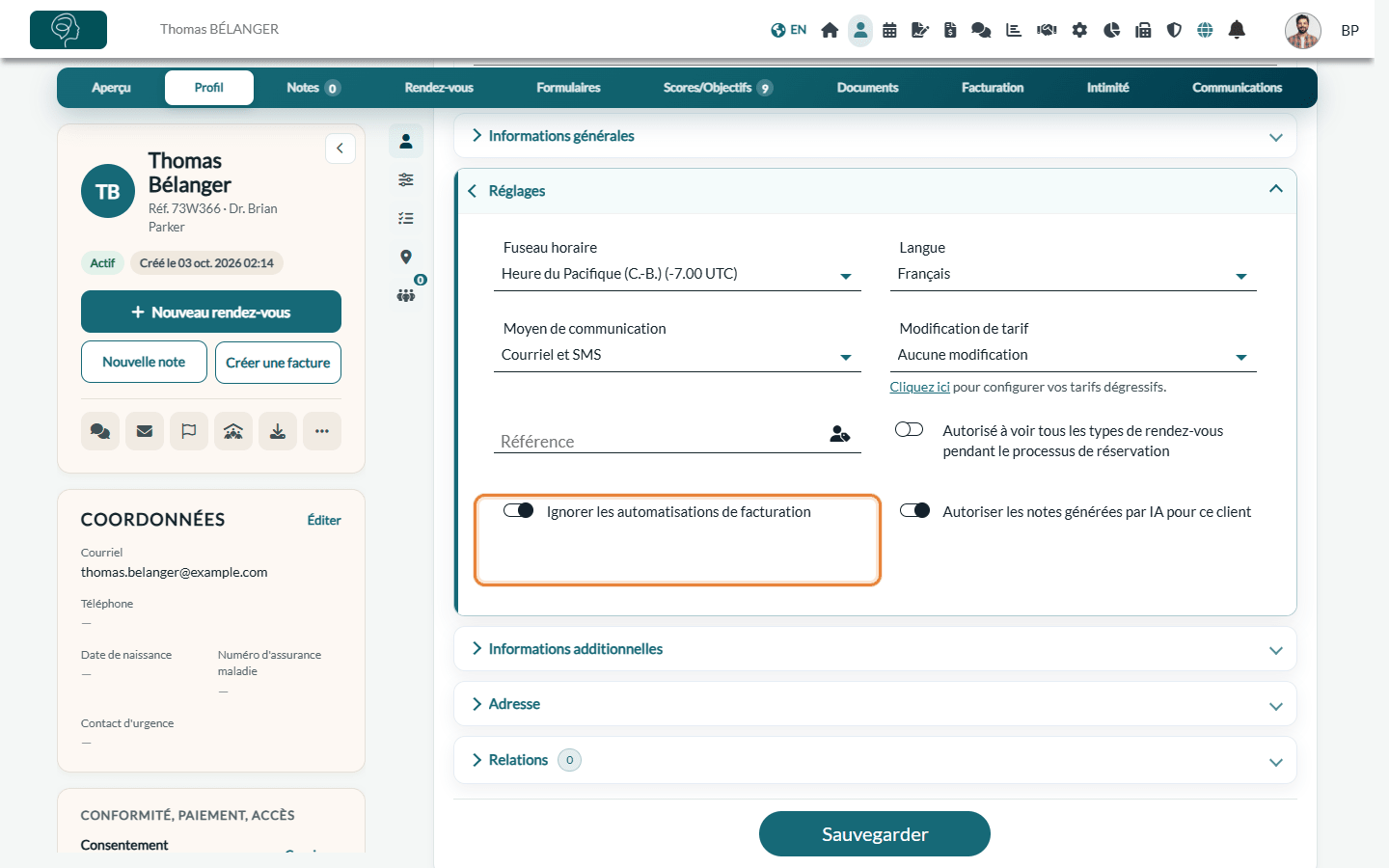Open the shield security icon

click(x=1174, y=30)
